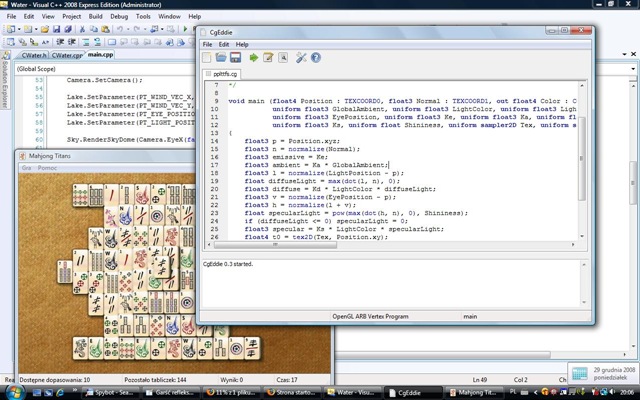Open New Project dropdown arrow in Visual C++
Image resolution: width=640 pixels, height=400 pixels.
(19, 29)
